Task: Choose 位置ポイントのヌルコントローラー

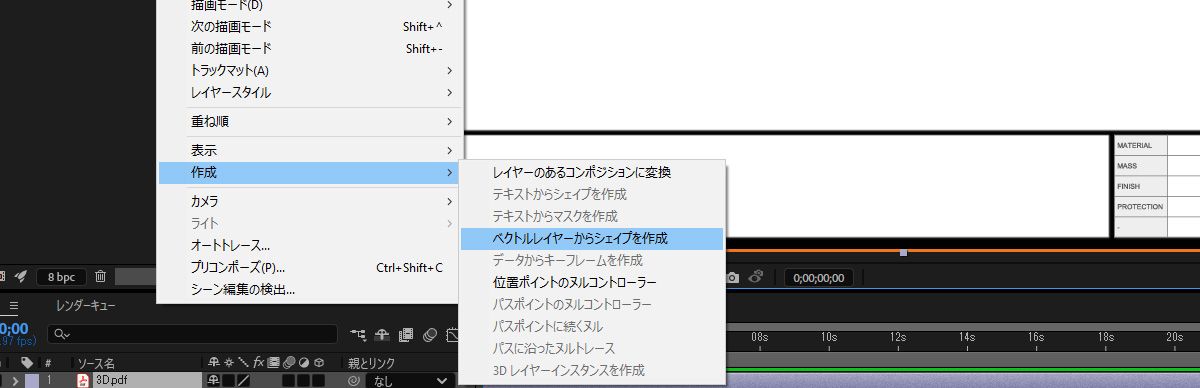Action: 592,282
